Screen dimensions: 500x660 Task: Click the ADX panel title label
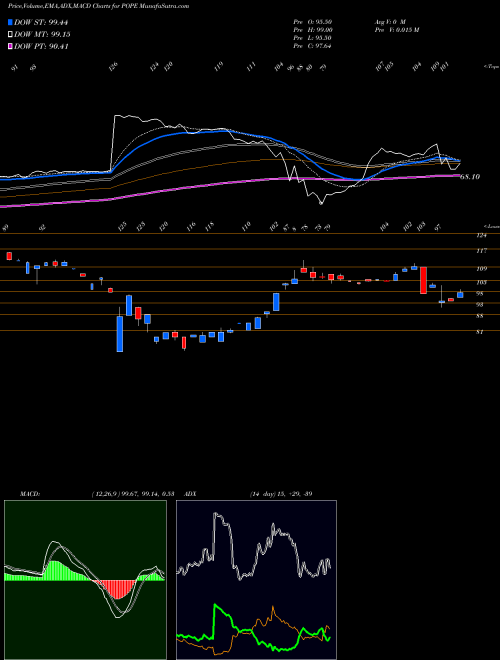tap(190, 494)
